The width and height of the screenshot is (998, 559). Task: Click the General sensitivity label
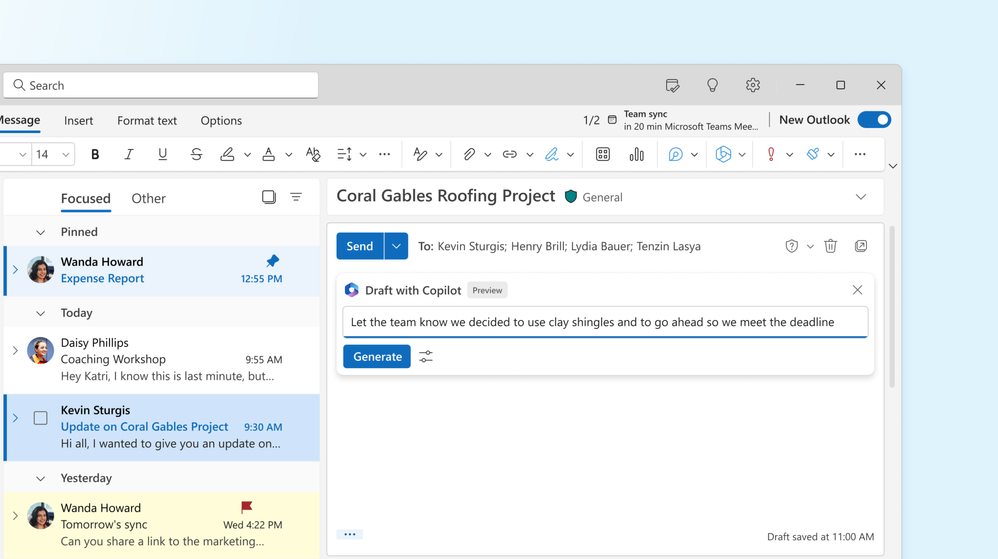[593, 197]
